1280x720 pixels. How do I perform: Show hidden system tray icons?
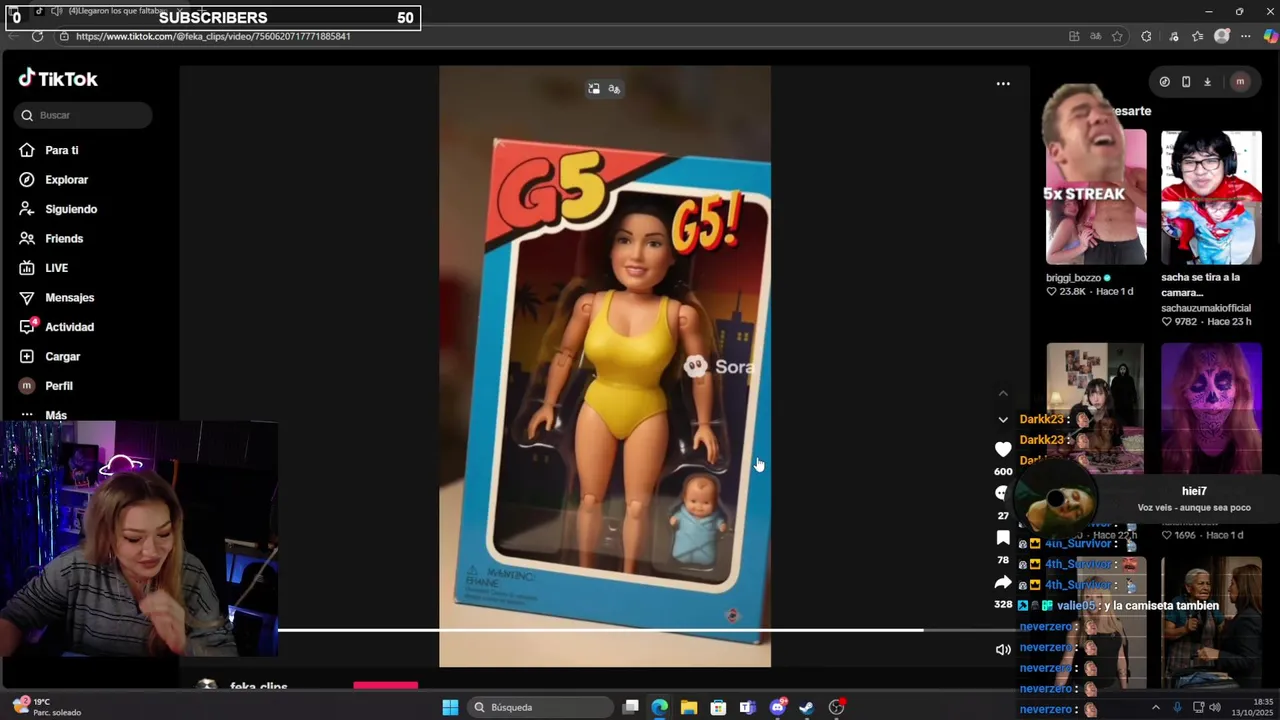click(1155, 708)
